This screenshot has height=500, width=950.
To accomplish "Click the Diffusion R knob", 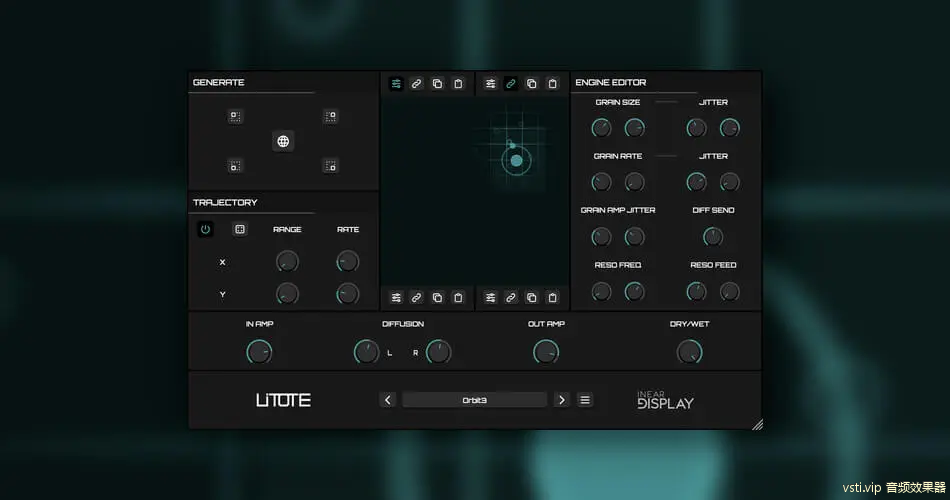I will pyautogui.click(x=438, y=352).
